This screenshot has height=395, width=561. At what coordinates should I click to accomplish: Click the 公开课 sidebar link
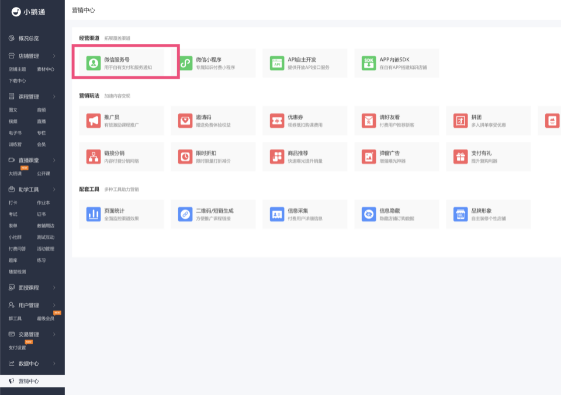pyautogui.click(x=44, y=174)
